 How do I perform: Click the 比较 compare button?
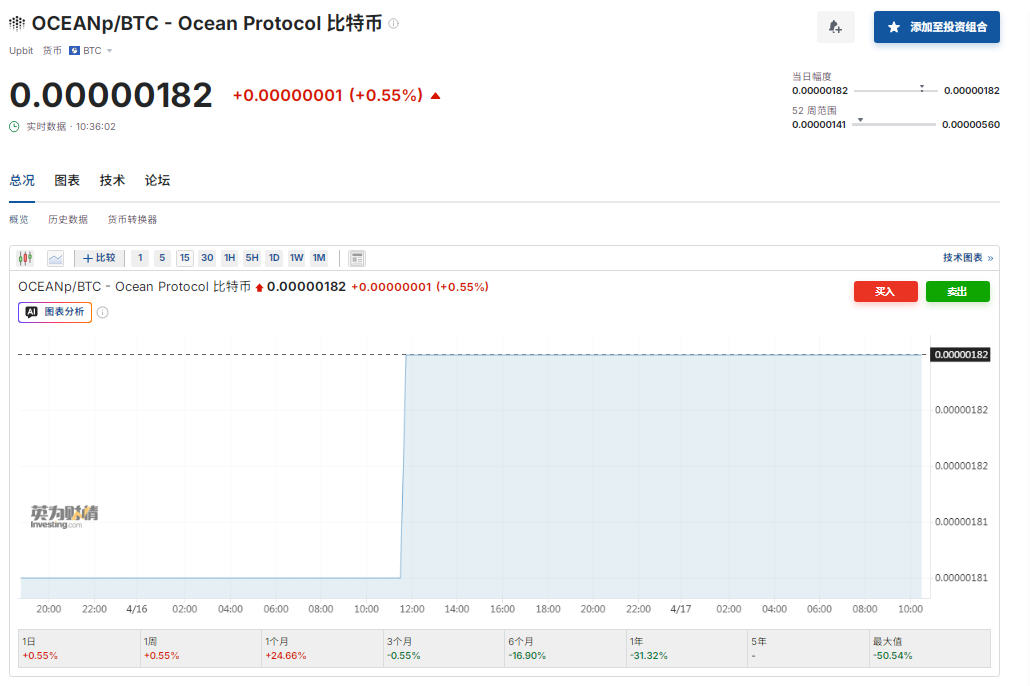tap(99, 258)
